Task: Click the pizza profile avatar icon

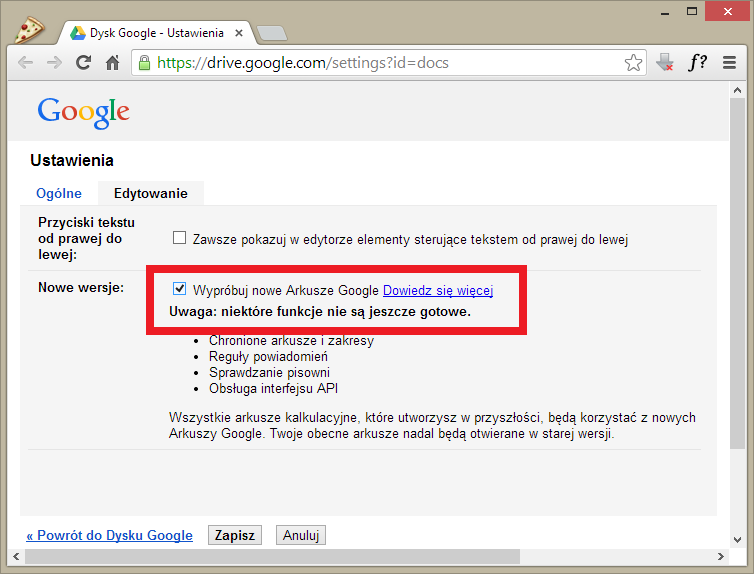Action: (x=29, y=30)
